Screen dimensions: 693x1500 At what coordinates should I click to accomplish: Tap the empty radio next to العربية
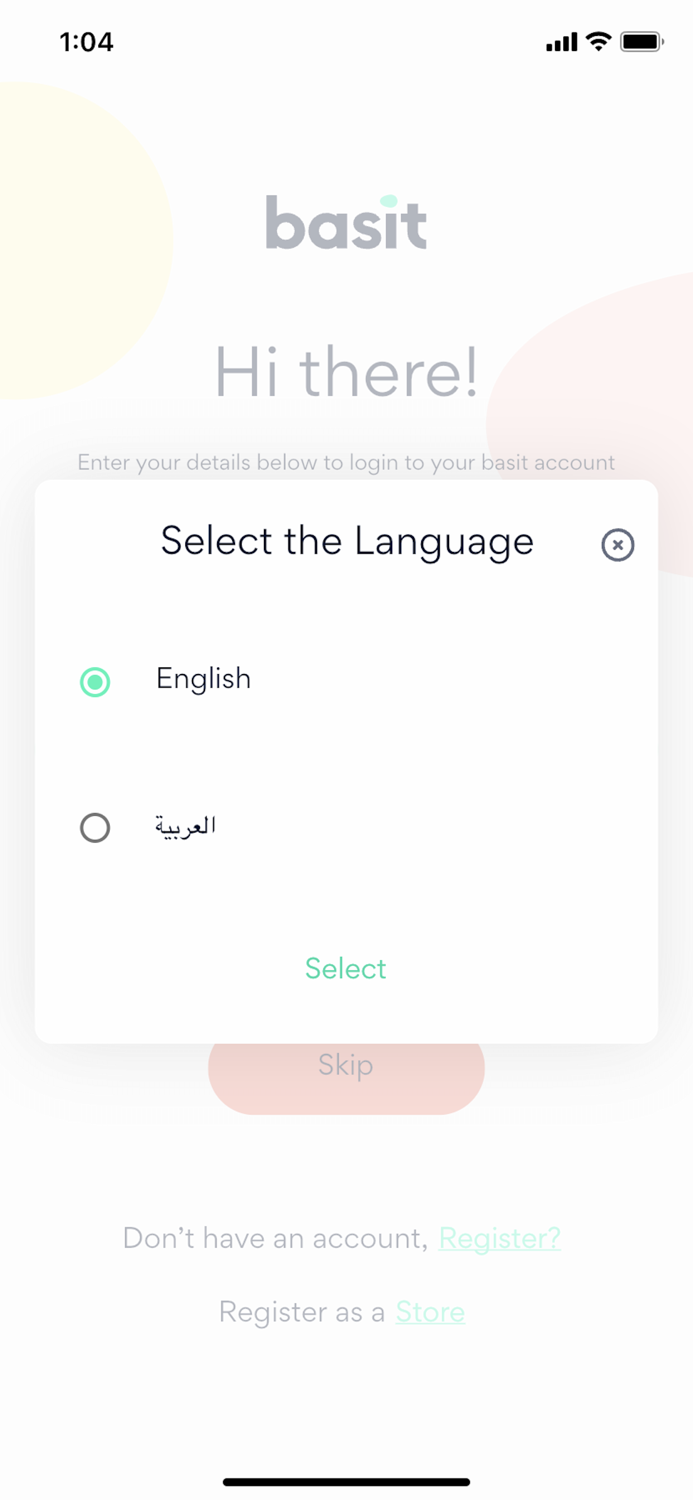(95, 828)
